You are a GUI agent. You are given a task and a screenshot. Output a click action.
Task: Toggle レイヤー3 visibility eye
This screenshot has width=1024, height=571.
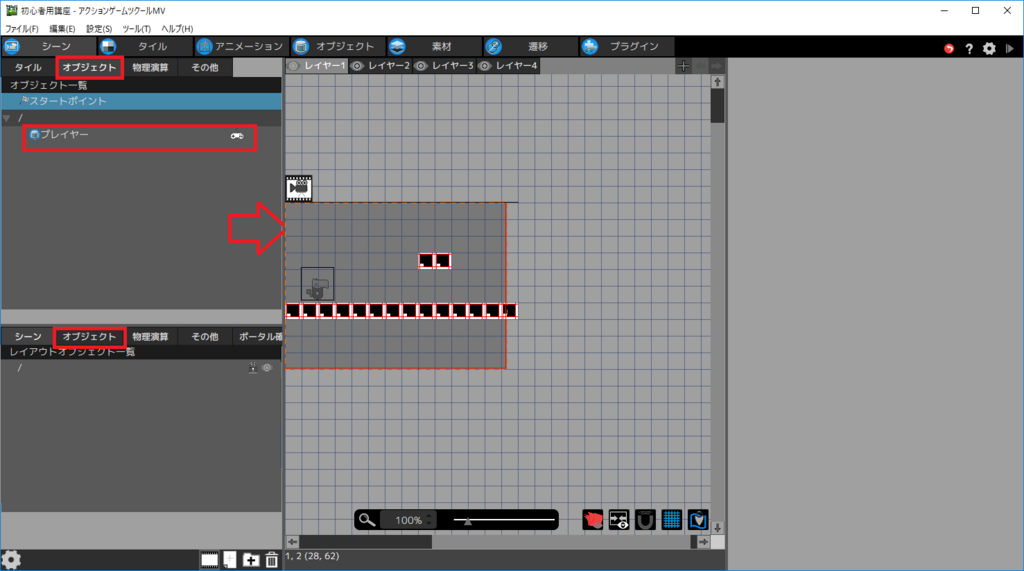pos(422,66)
